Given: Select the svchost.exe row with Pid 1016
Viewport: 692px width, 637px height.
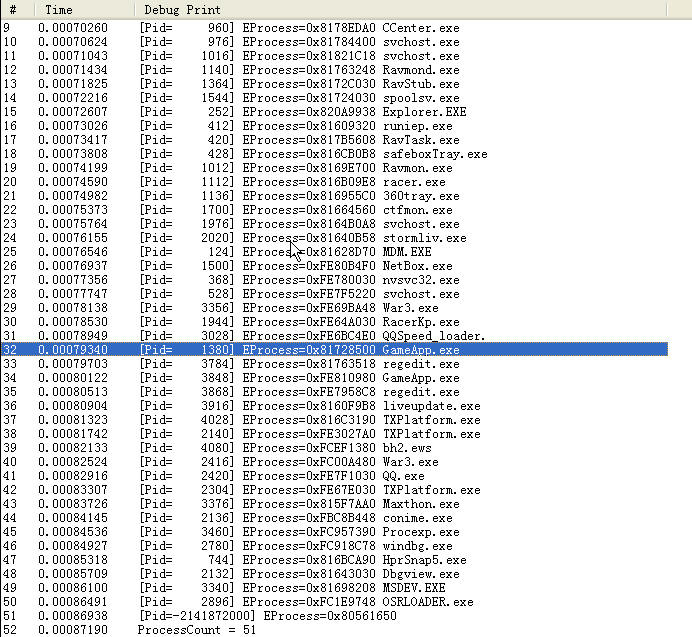Looking at the screenshot, I should [335, 56].
